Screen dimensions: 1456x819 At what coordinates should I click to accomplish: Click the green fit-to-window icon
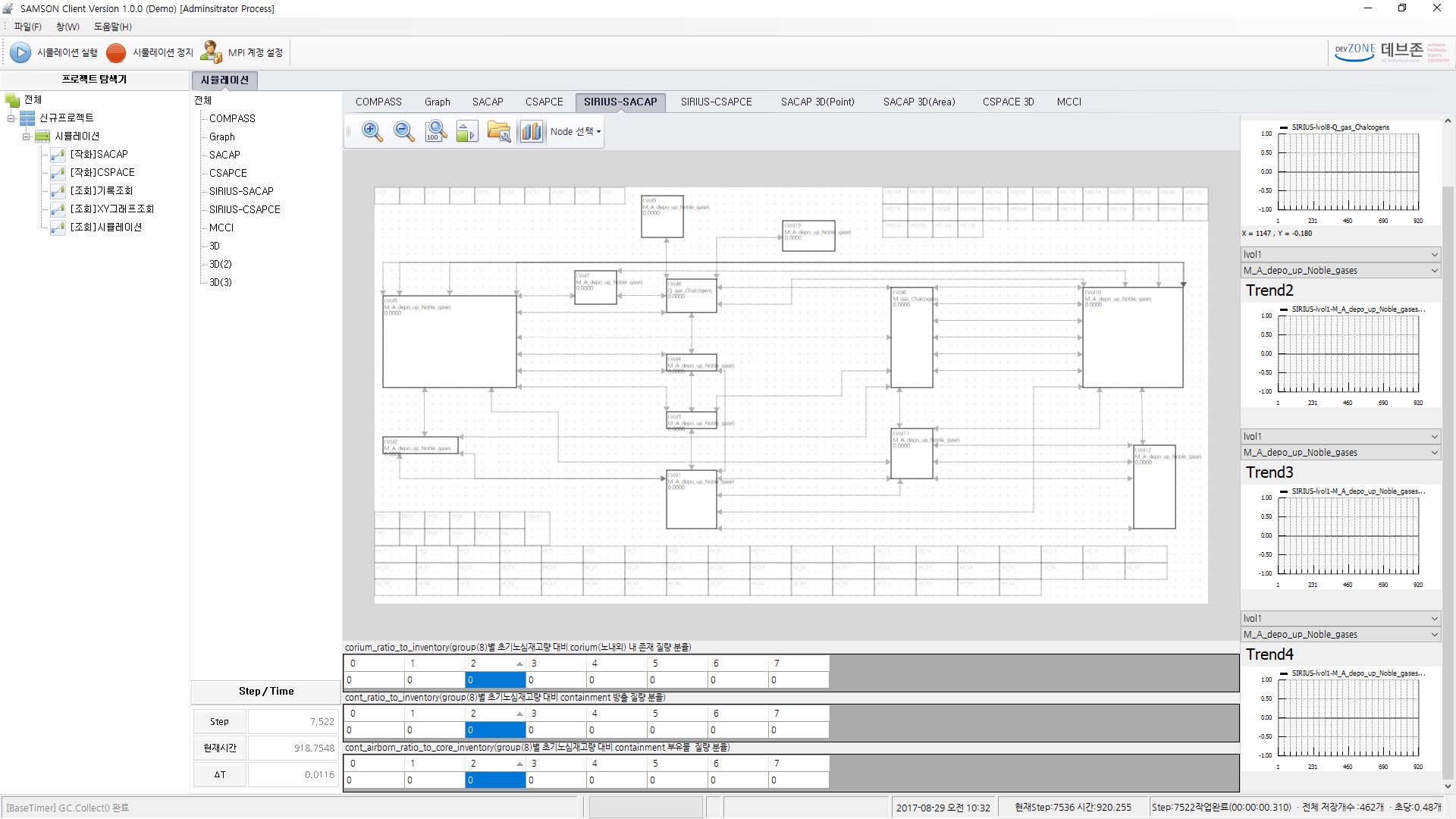(467, 132)
